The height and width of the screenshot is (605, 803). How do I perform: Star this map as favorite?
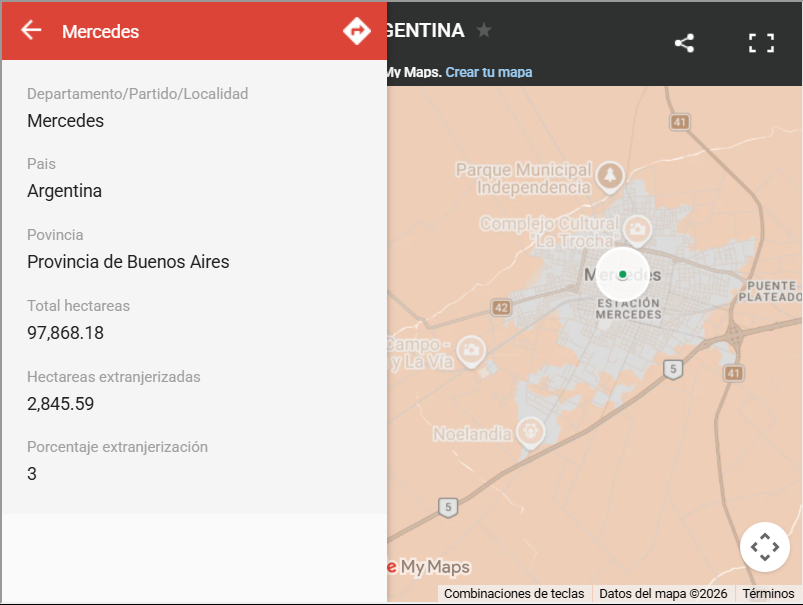pos(483,30)
